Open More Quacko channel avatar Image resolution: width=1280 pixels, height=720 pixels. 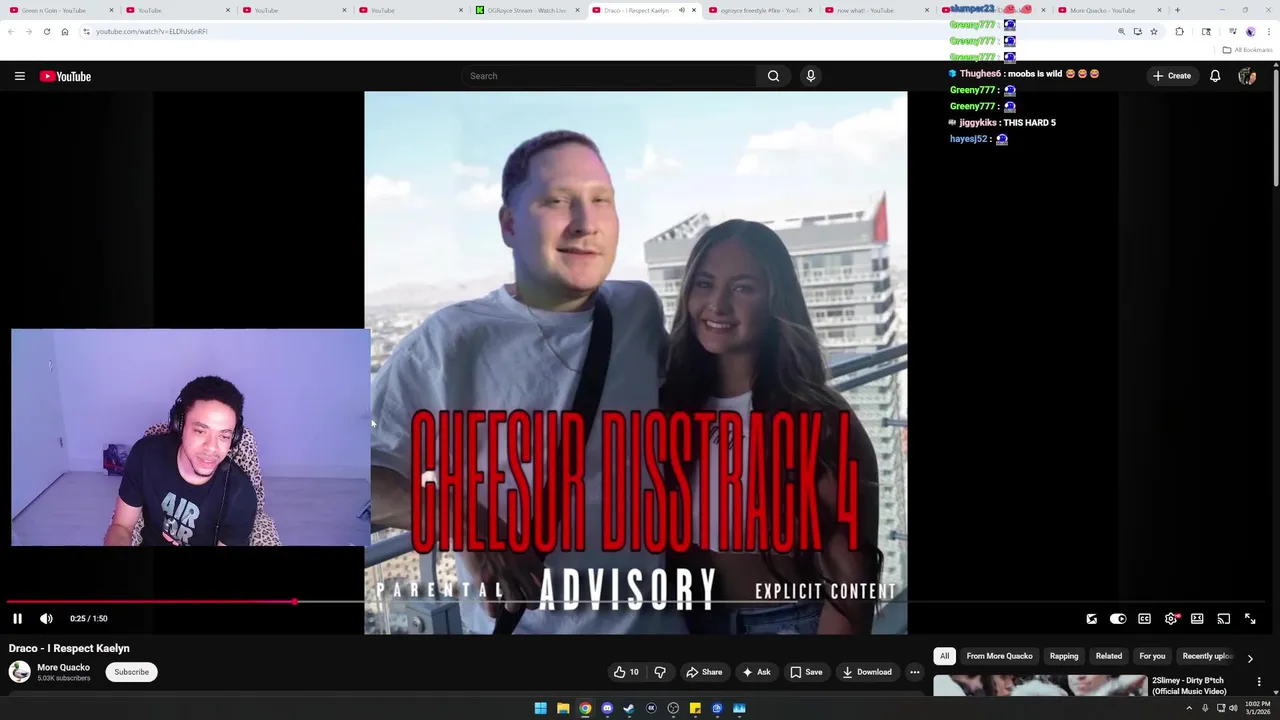tap(20, 672)
